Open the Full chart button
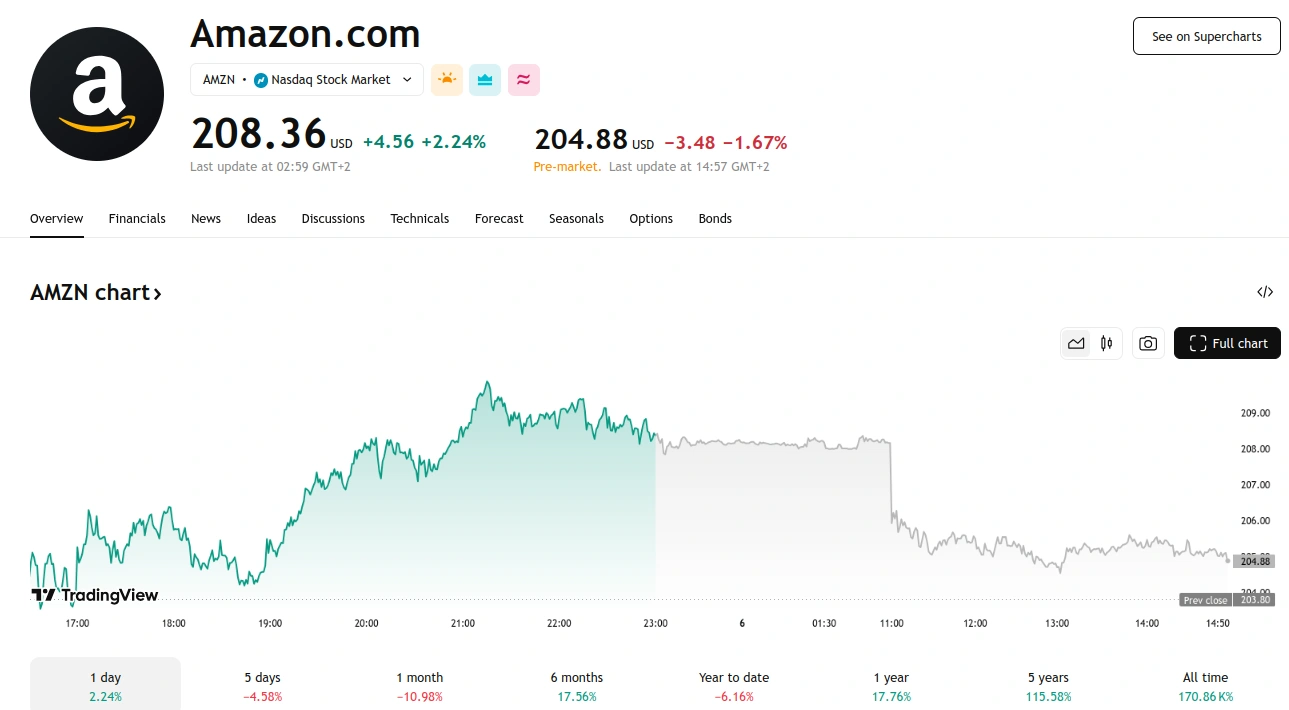Image resolution: width=1289 pixels, height=710 pixels. pos(1227,343)
